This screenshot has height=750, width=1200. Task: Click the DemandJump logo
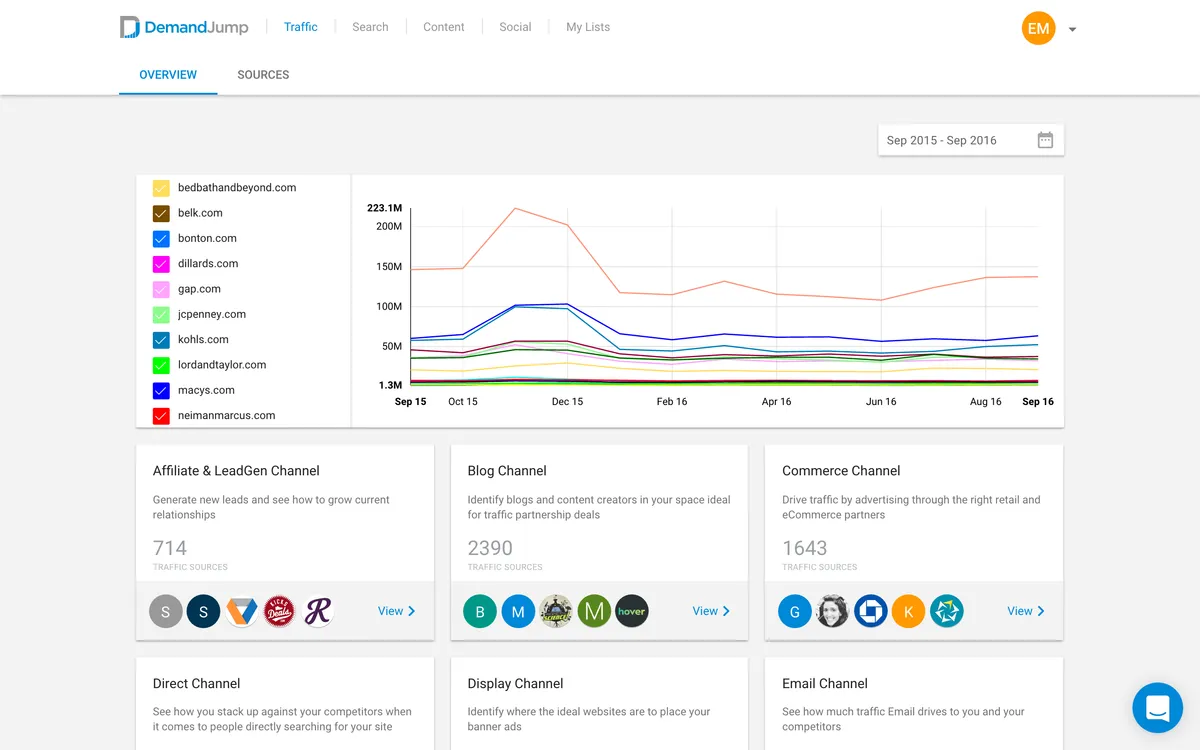point(184,27)
